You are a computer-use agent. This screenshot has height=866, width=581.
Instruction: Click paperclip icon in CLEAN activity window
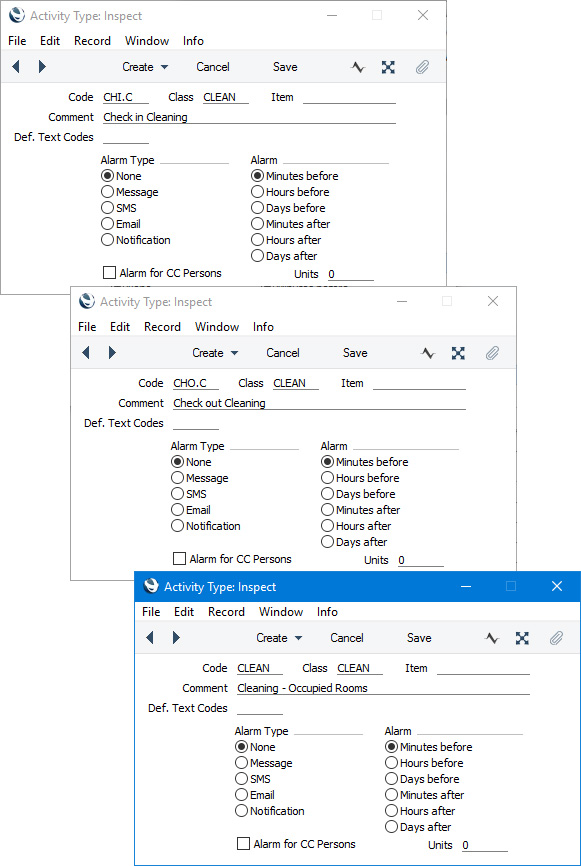556,638
